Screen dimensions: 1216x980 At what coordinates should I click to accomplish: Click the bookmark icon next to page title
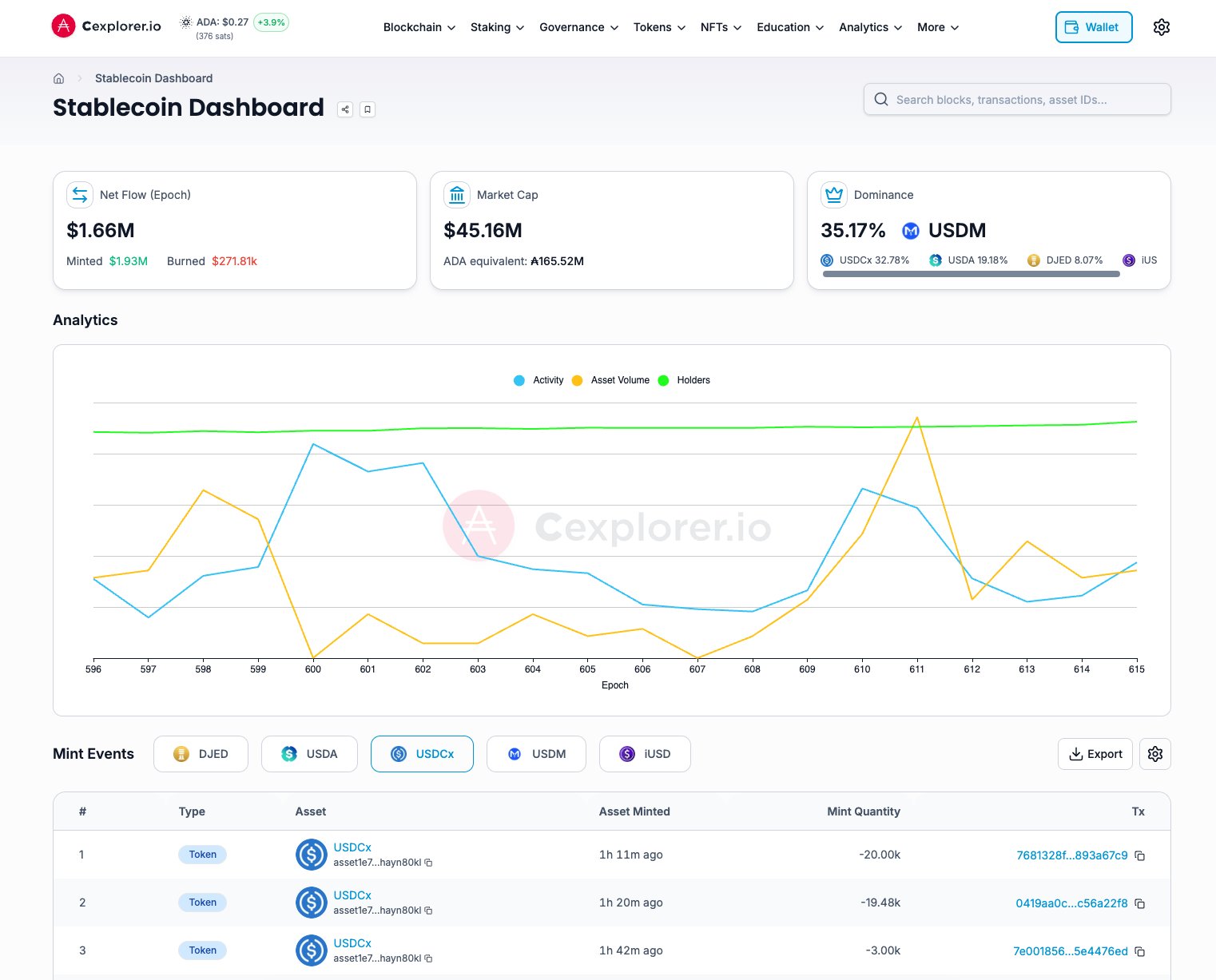coord(368,109)
